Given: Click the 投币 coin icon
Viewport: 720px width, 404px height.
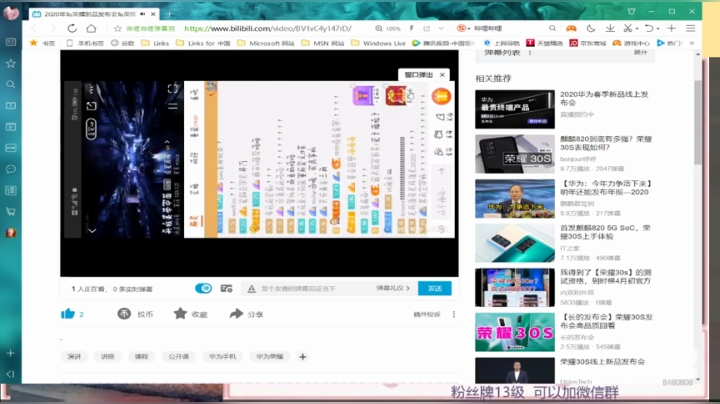Looking at the screenshot, I should (124, 314).
